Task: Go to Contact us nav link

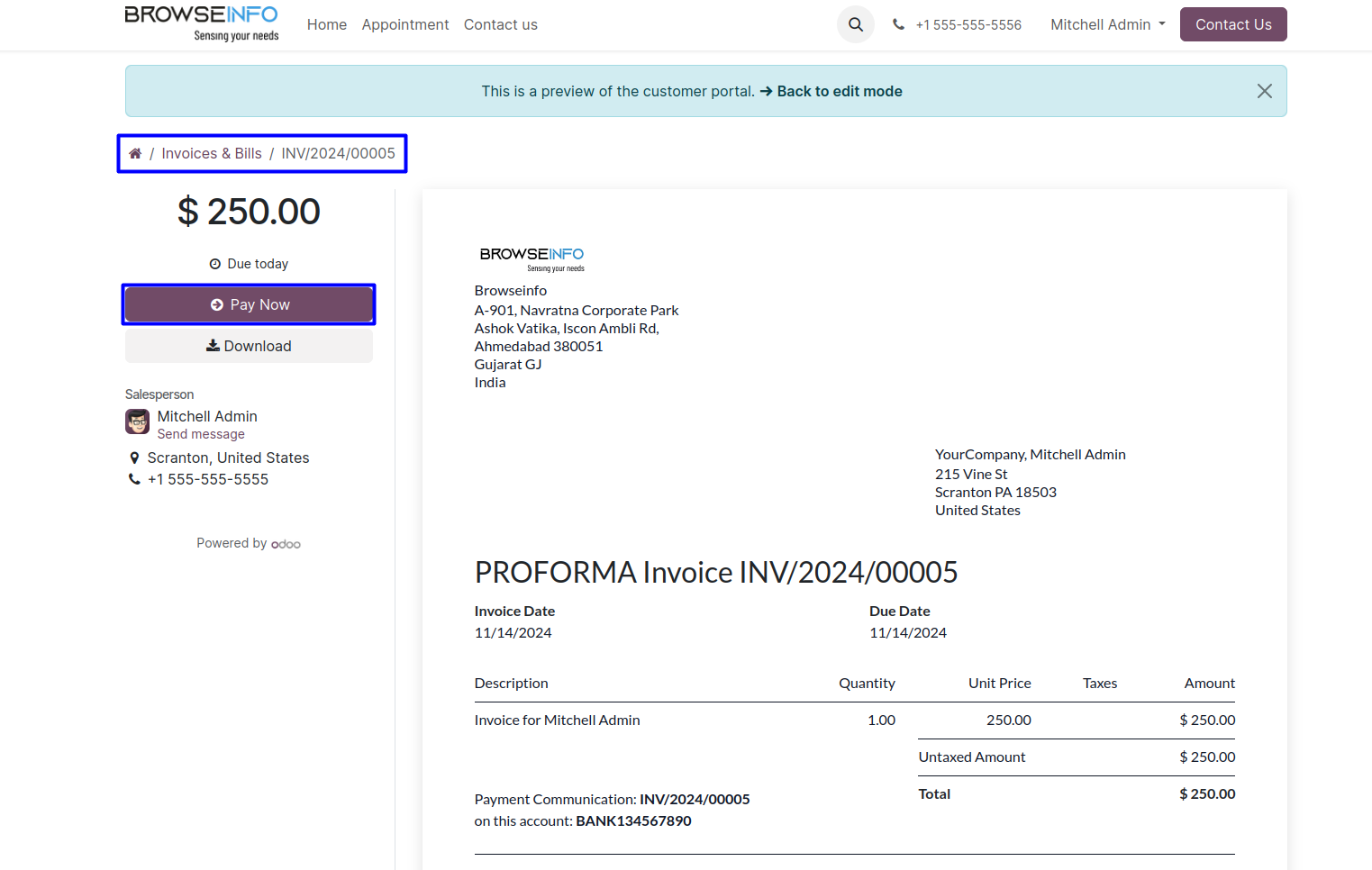Action: (x=500, y=25)
